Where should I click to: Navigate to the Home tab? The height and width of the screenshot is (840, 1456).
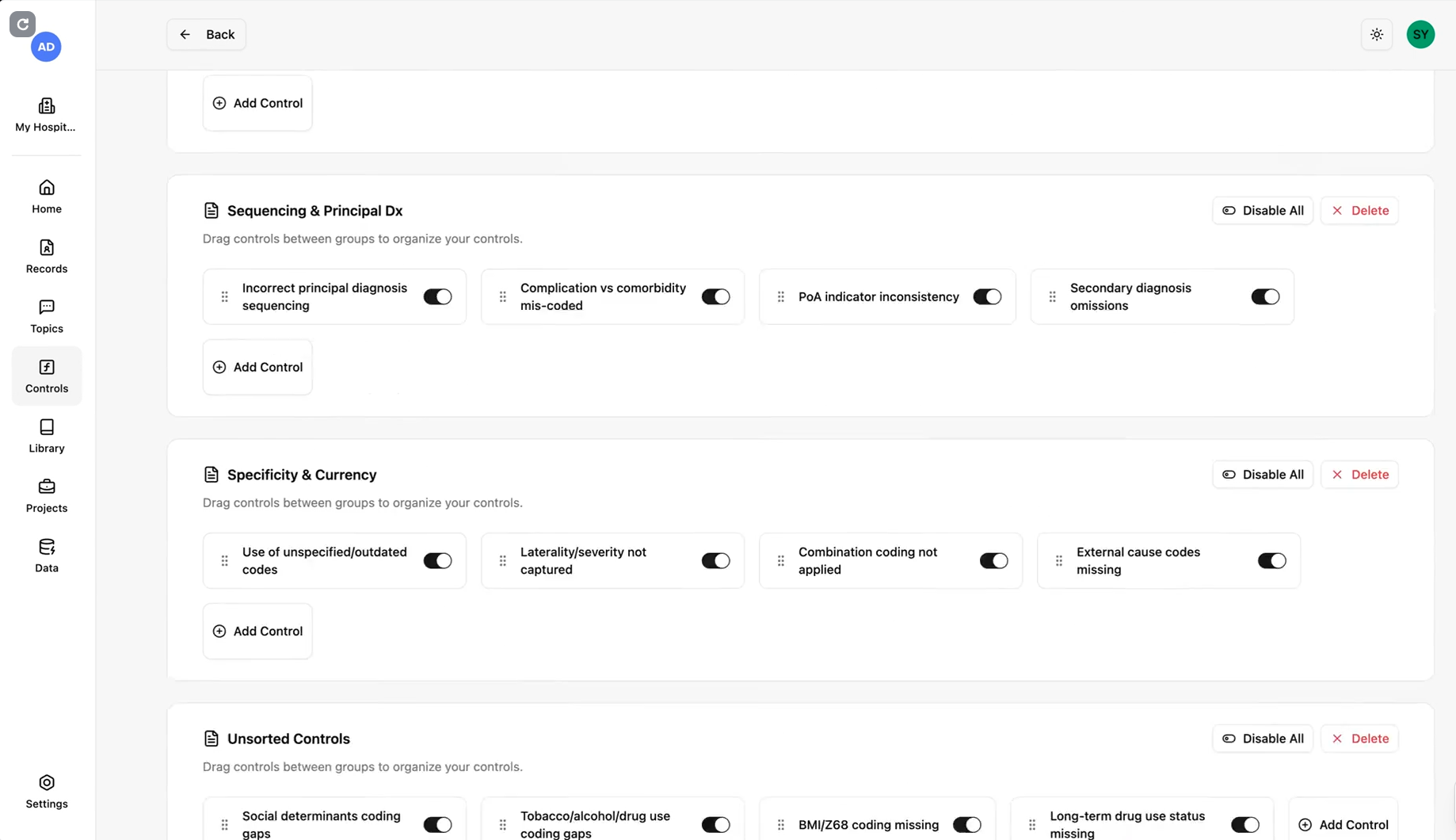point(47,197)
